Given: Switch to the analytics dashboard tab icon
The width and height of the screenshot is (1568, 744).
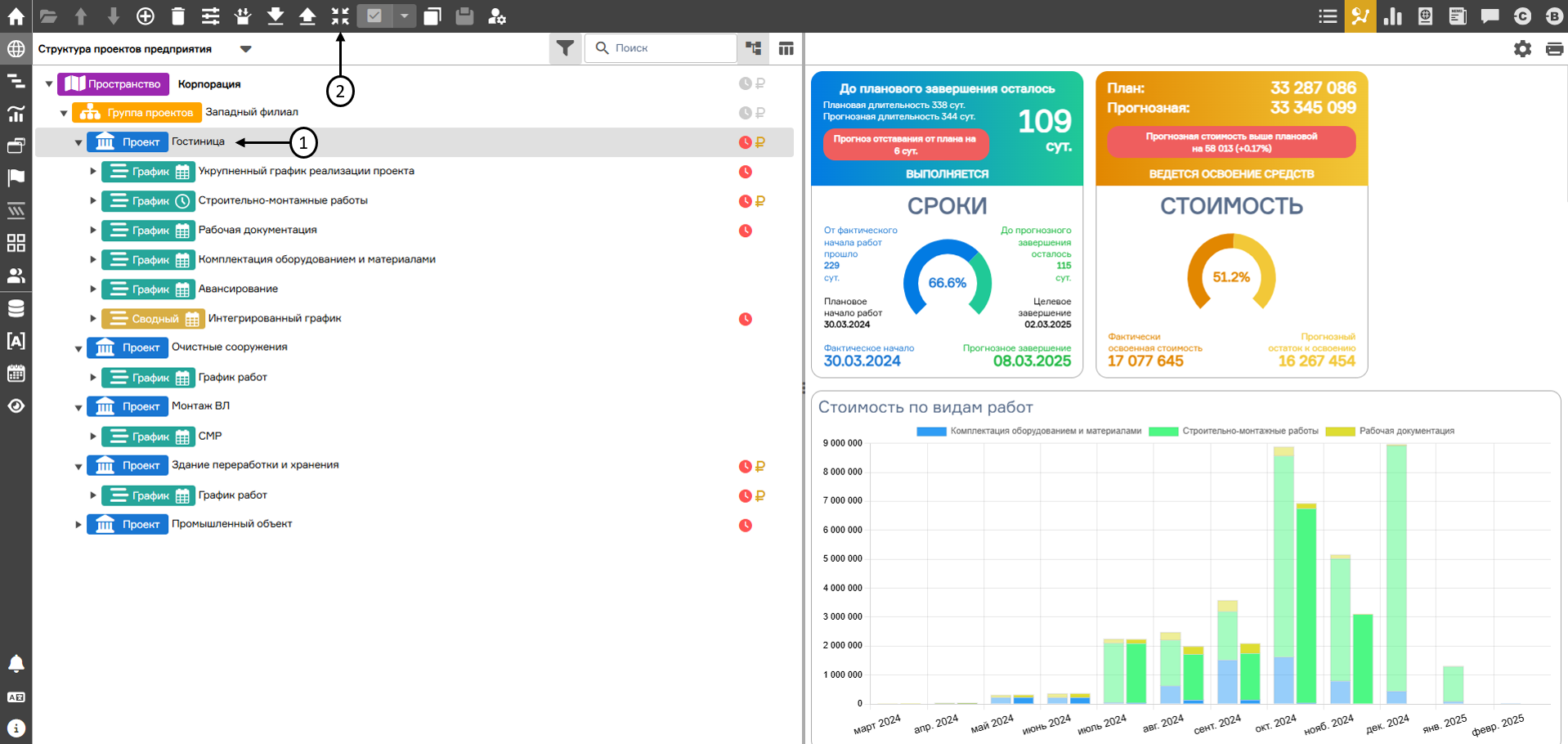Looking at the screenshot, I should point(1360,16).
